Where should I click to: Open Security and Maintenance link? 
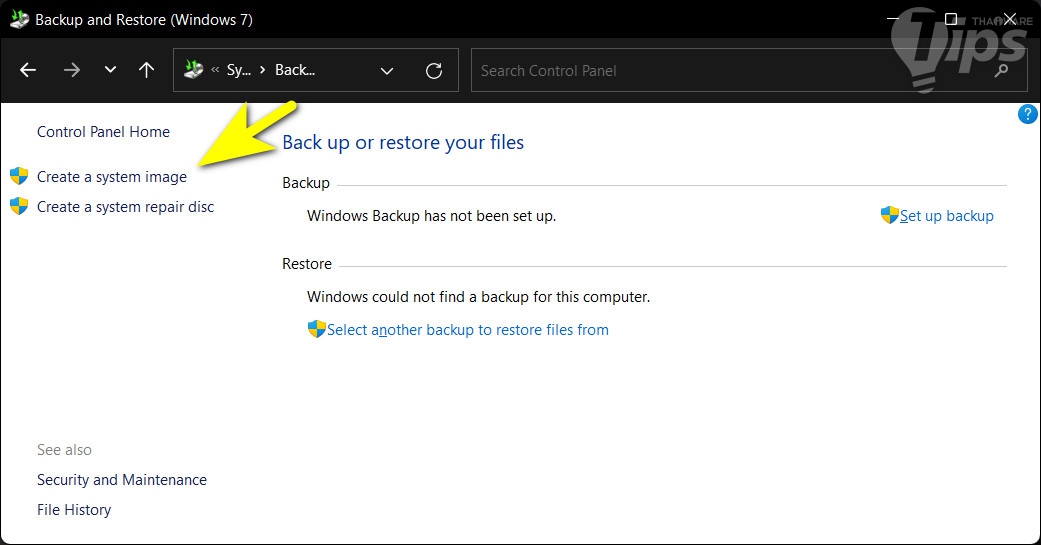[122, 480]
